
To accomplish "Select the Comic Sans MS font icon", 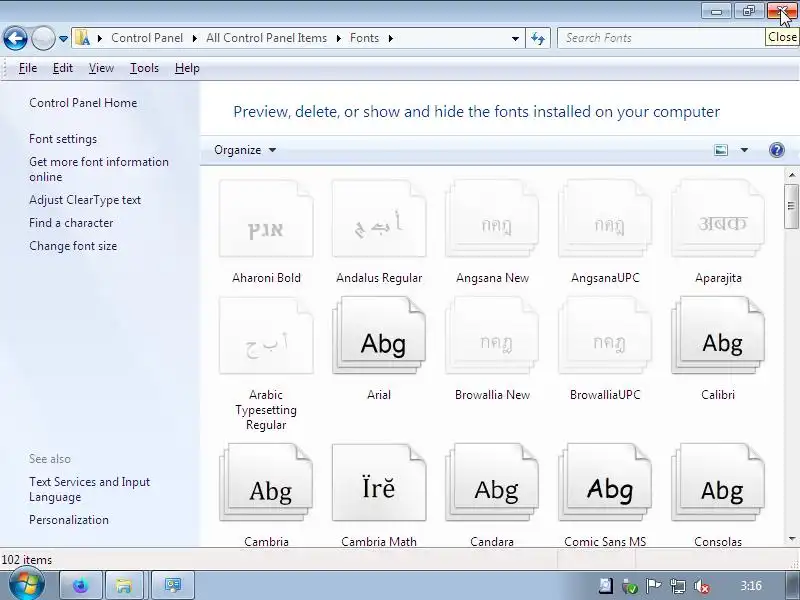I will tap(605, 483).
